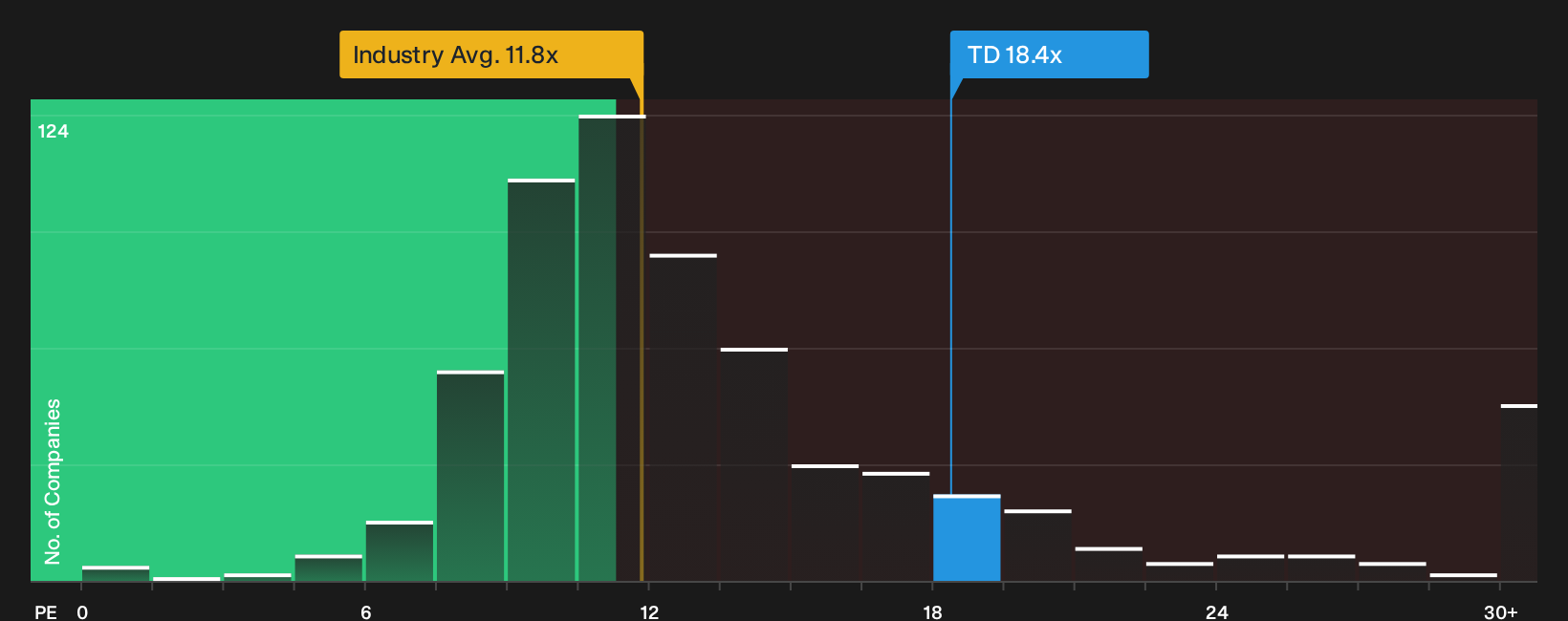Click the '24' x-axis tick label
The image size is (1568, 621).
1216,612
